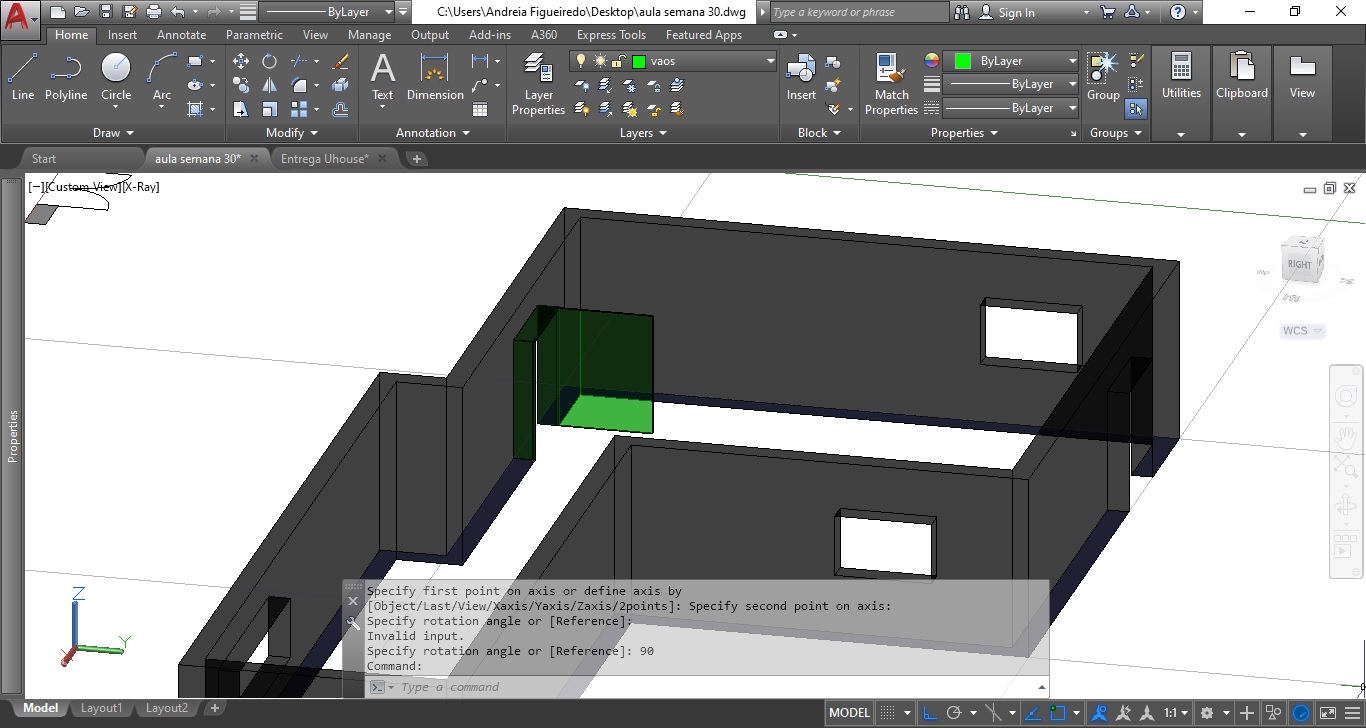Click the Explode tool icon
The image size is (1366, 728).
click(x=340, y=85)
